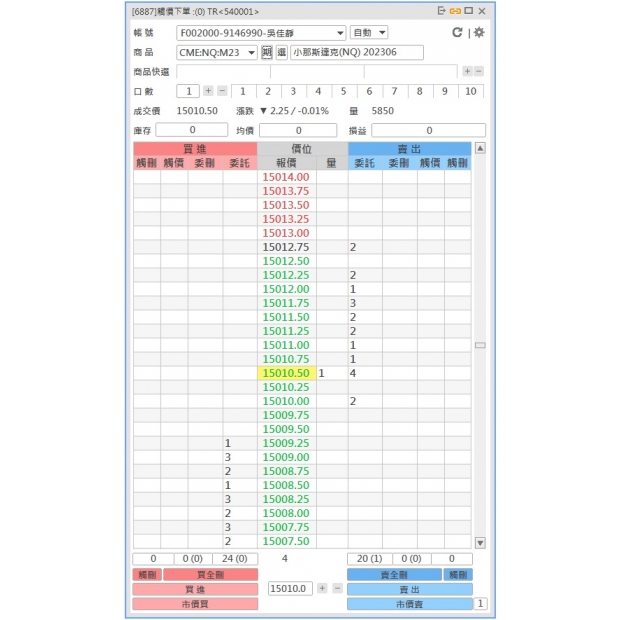Click the price row 15014.00
Image resolution: width=620 pixels, height=620 pixels.
[286, 177]
